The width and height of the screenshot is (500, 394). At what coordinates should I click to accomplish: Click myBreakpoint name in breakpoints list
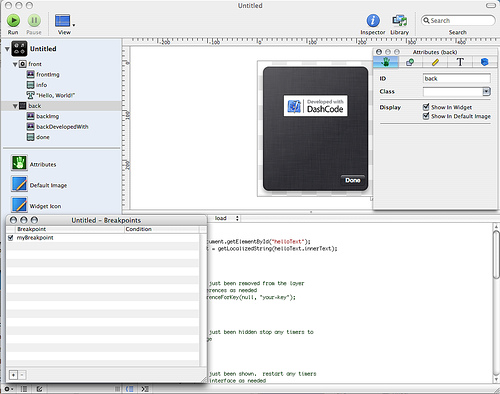click(35, 238)
